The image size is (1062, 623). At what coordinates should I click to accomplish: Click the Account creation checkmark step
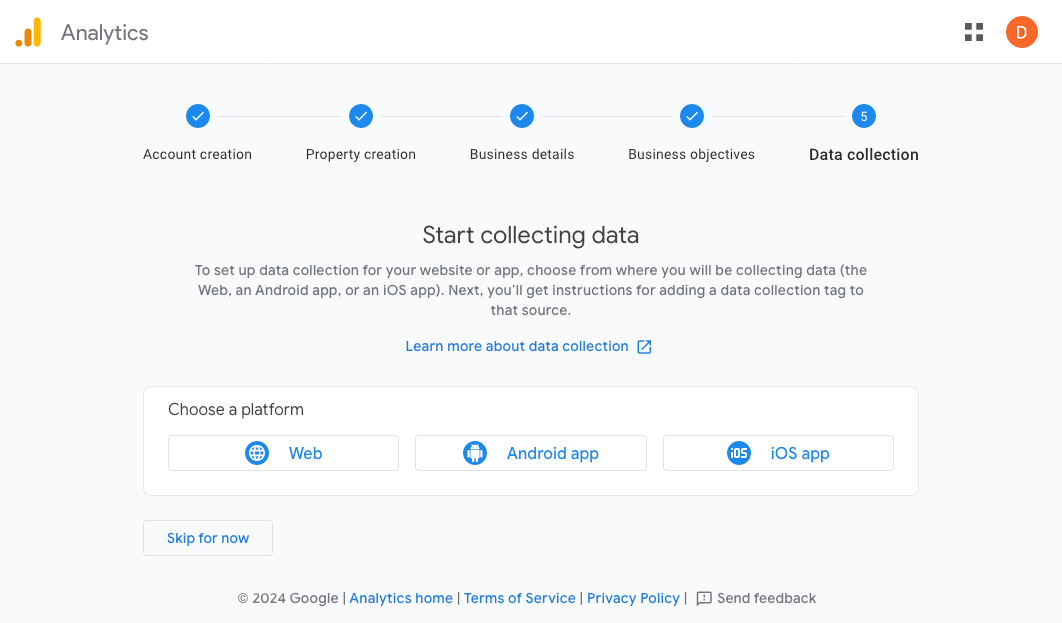click(x=198, y=116)
